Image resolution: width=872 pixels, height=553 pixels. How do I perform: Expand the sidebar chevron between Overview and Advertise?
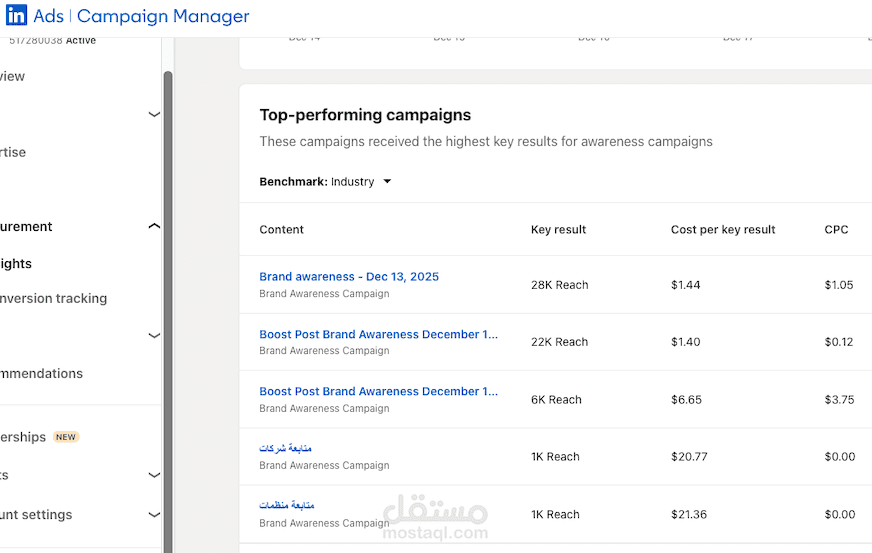pos(154,114)
